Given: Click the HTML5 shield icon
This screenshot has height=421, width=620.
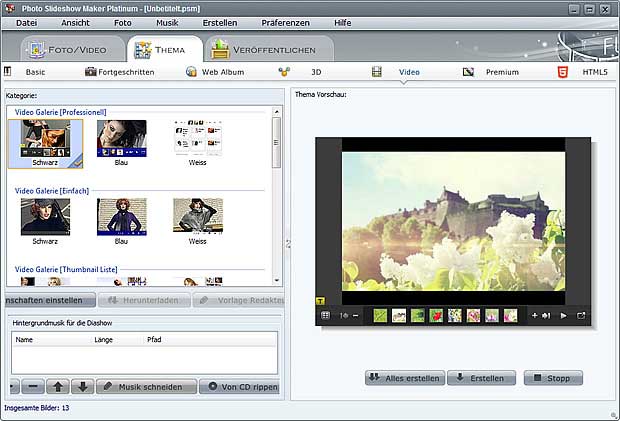Looking at the screenshot, I should coord(562,72).
